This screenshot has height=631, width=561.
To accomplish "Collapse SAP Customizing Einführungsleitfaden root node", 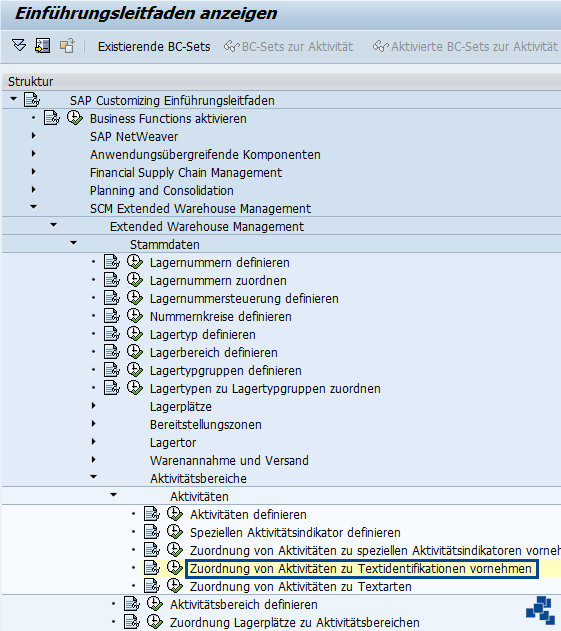I will pos(14,99).
